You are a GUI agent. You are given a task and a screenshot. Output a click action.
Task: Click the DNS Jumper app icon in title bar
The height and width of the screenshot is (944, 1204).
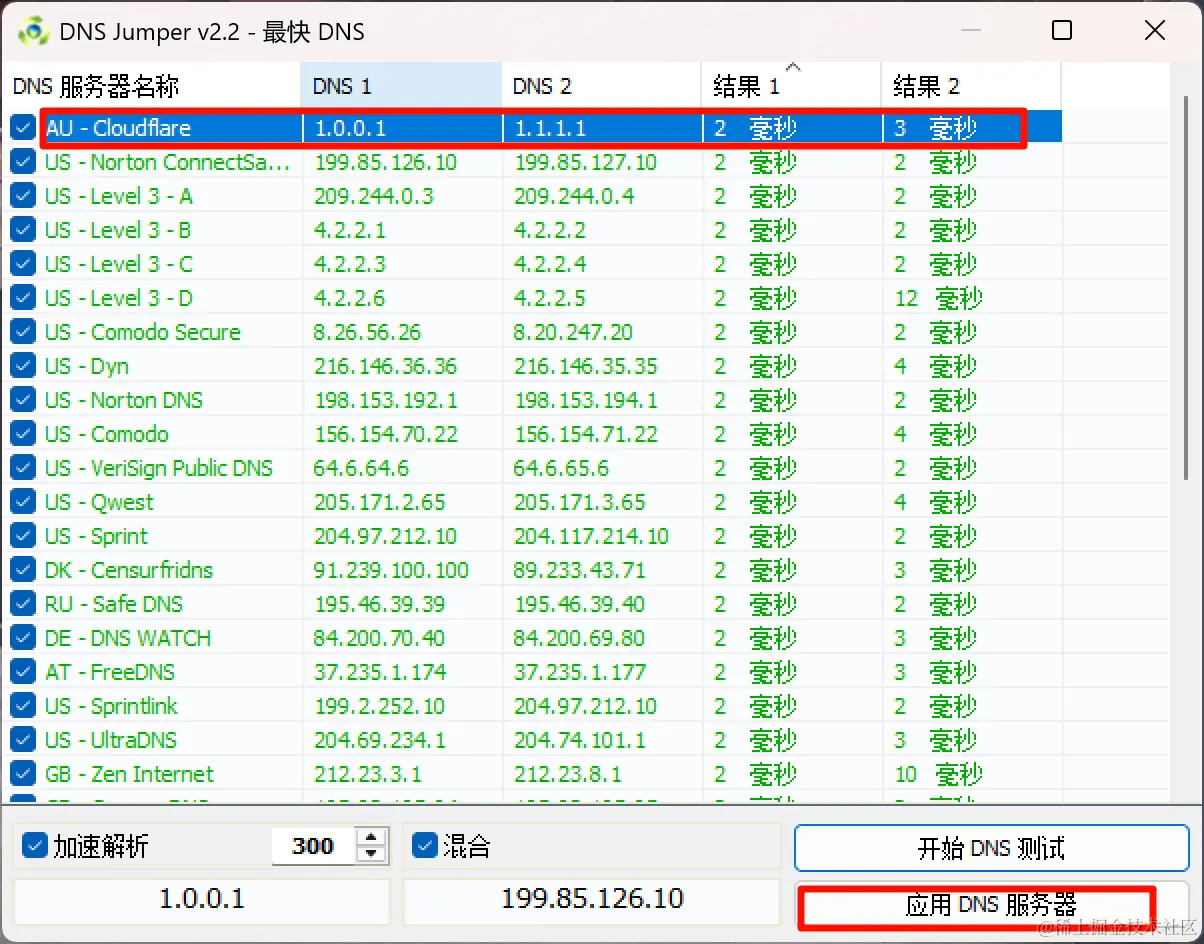[33, 31]
